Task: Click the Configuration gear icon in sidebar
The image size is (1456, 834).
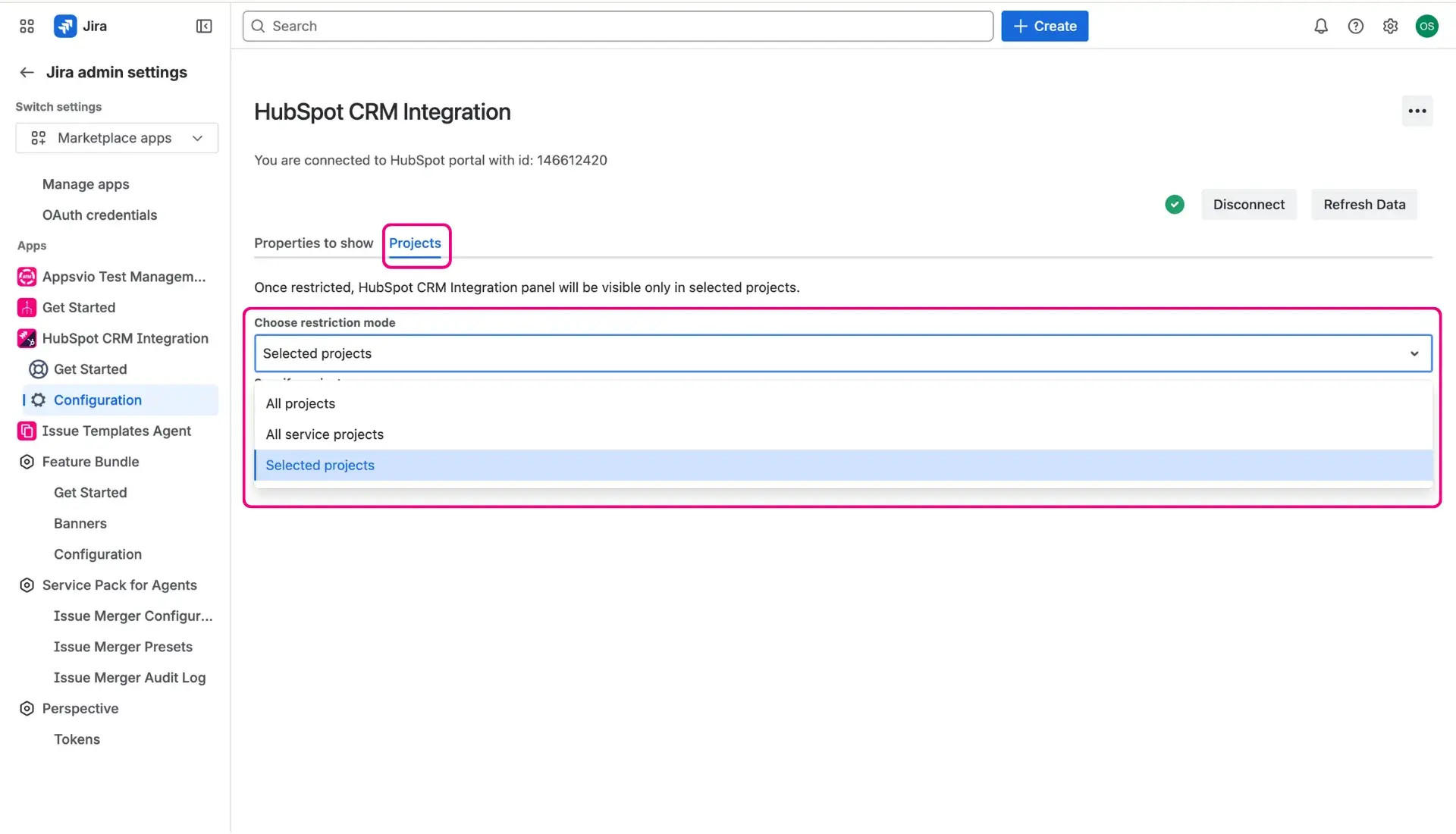Action: (x=38, y=400)
